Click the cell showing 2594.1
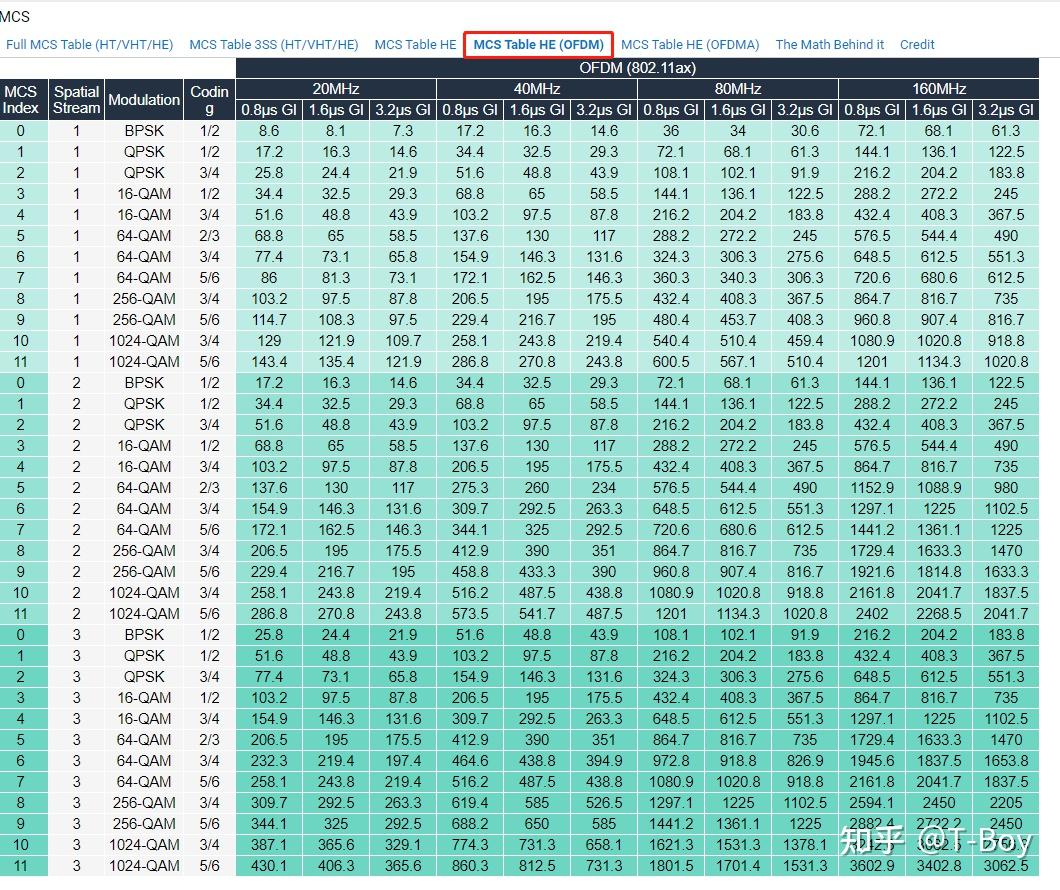The height and width of the screenshot is (890, 1060). click(x=872, y=803)
